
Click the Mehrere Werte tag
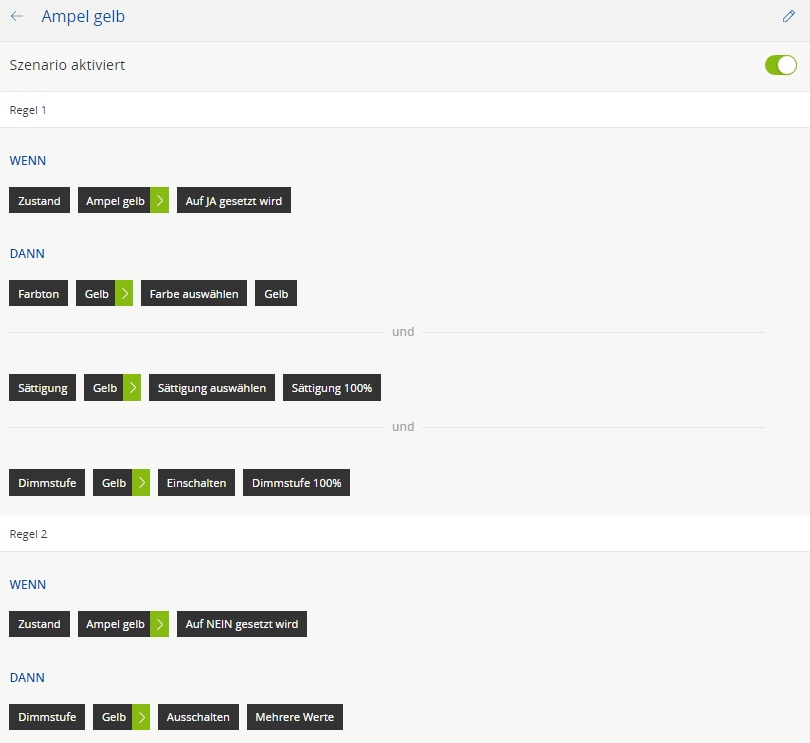click(295, 717)
